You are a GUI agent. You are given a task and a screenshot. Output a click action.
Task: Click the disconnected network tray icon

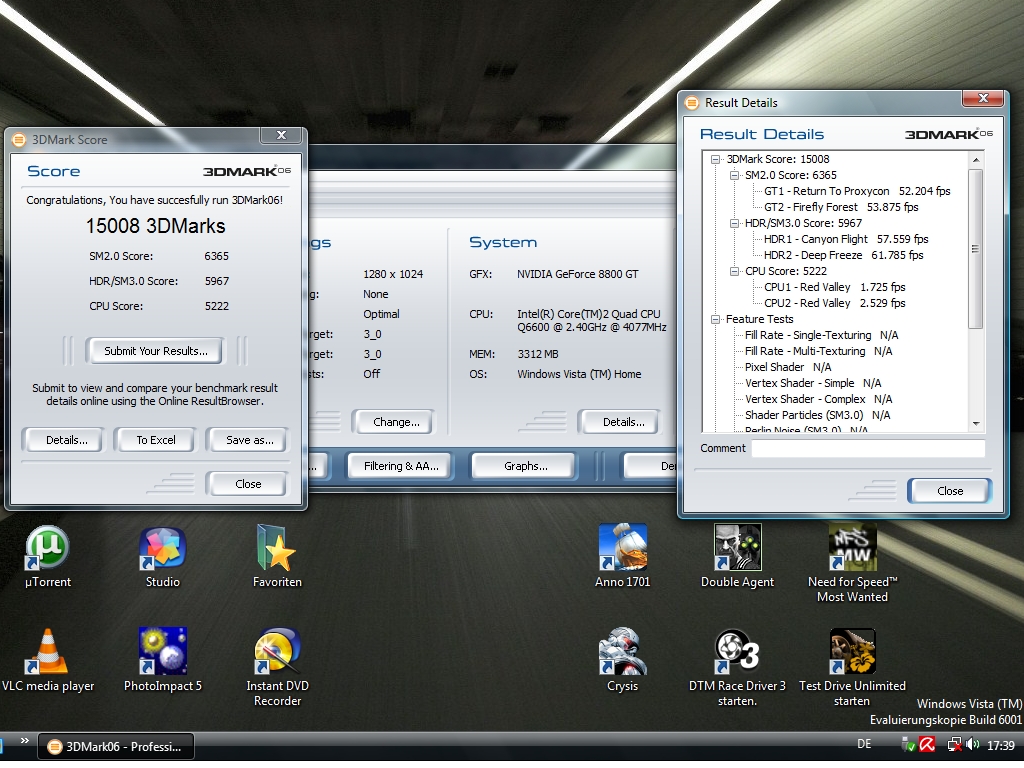954,744
